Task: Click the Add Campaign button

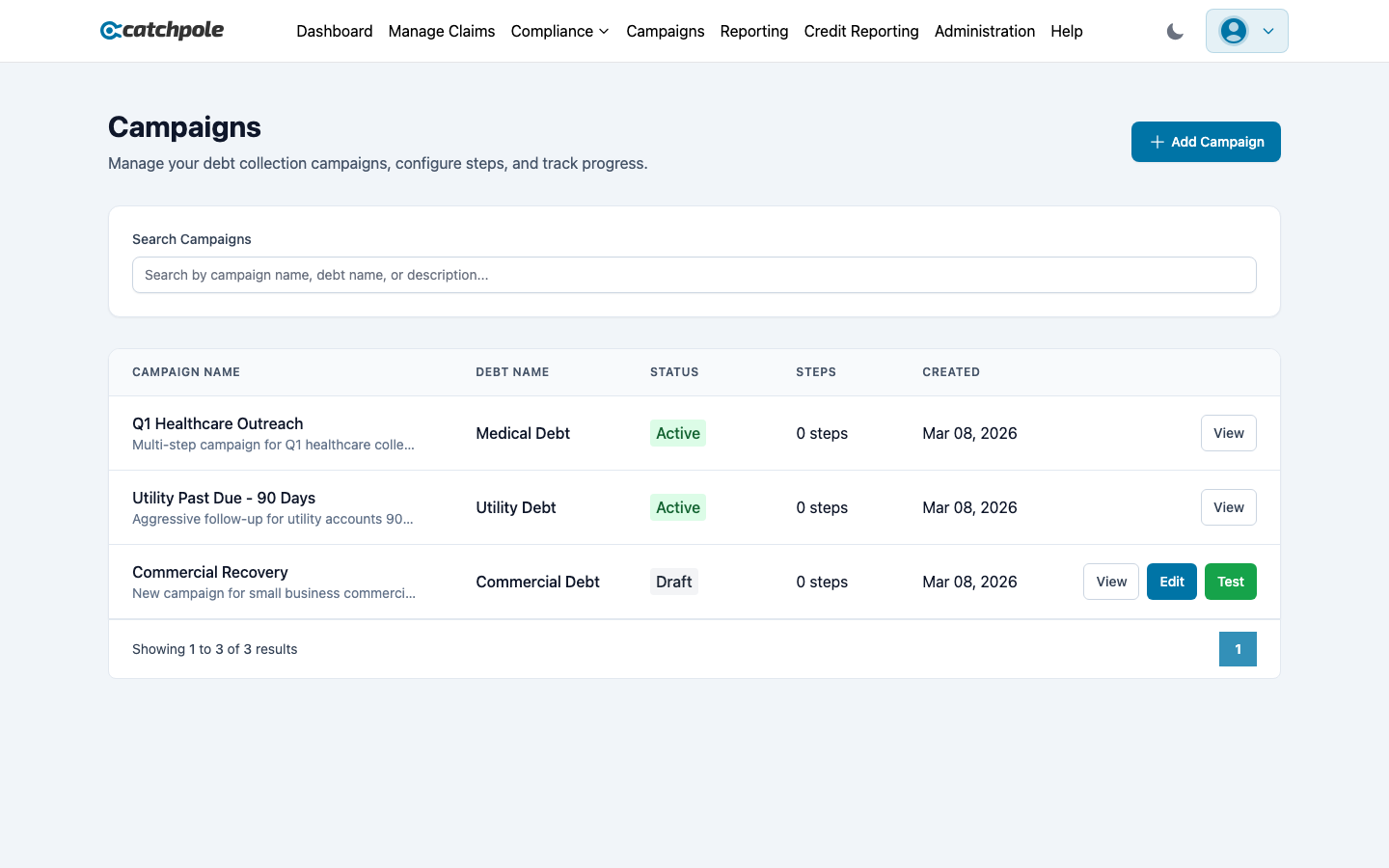Action: click(1206, 141)
